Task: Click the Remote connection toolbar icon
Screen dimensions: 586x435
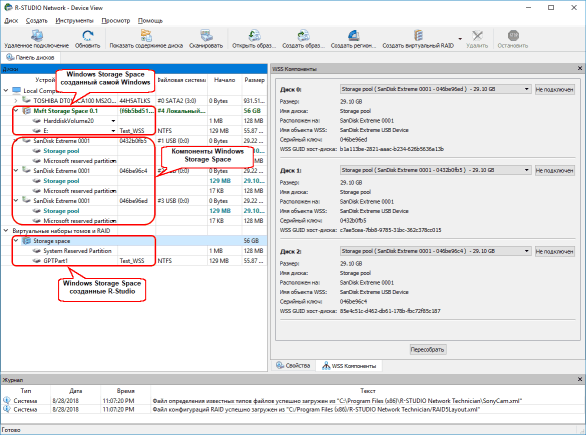Action: pos(37,36)
